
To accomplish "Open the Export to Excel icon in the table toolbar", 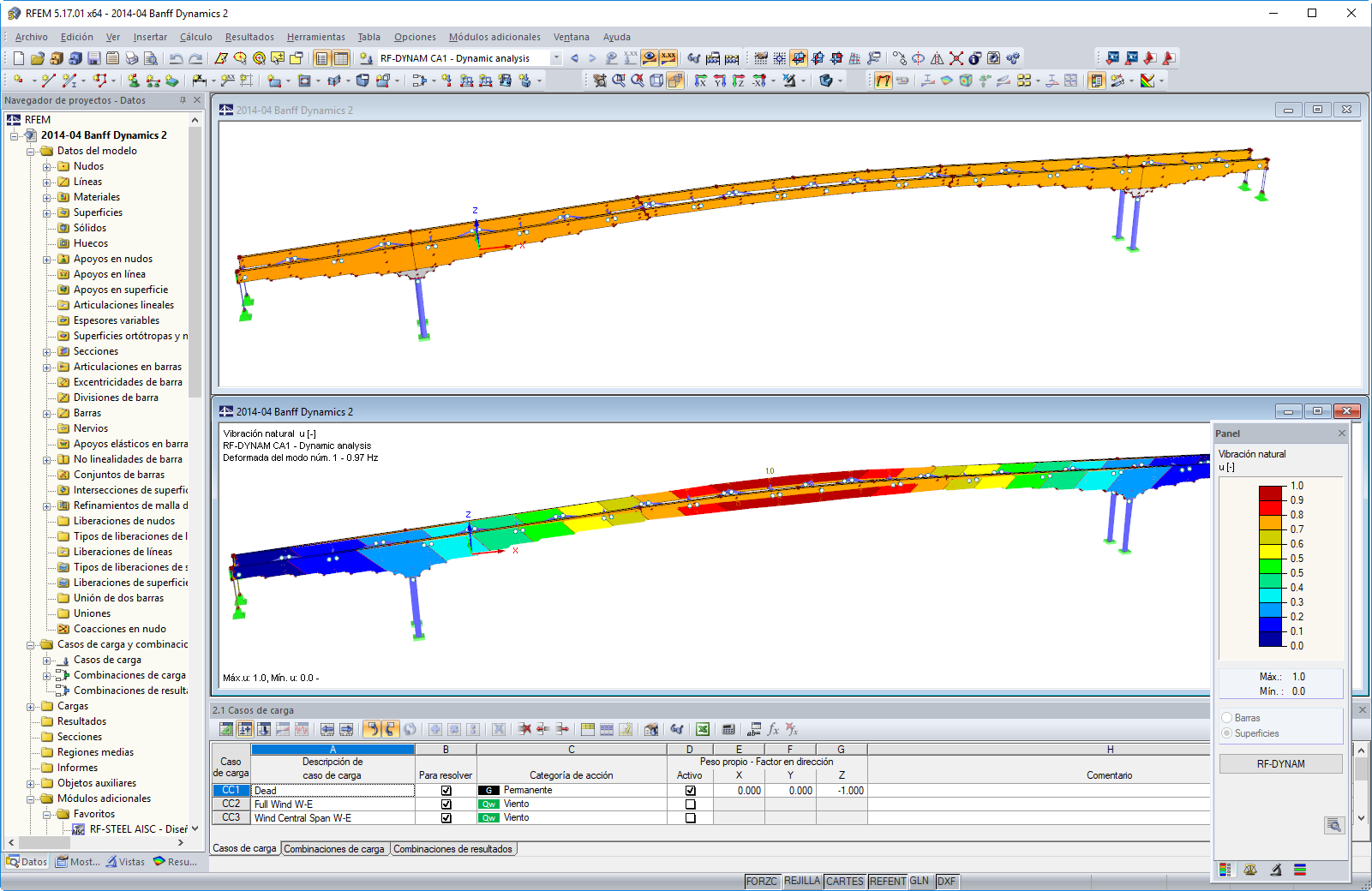I will [703, 729].
